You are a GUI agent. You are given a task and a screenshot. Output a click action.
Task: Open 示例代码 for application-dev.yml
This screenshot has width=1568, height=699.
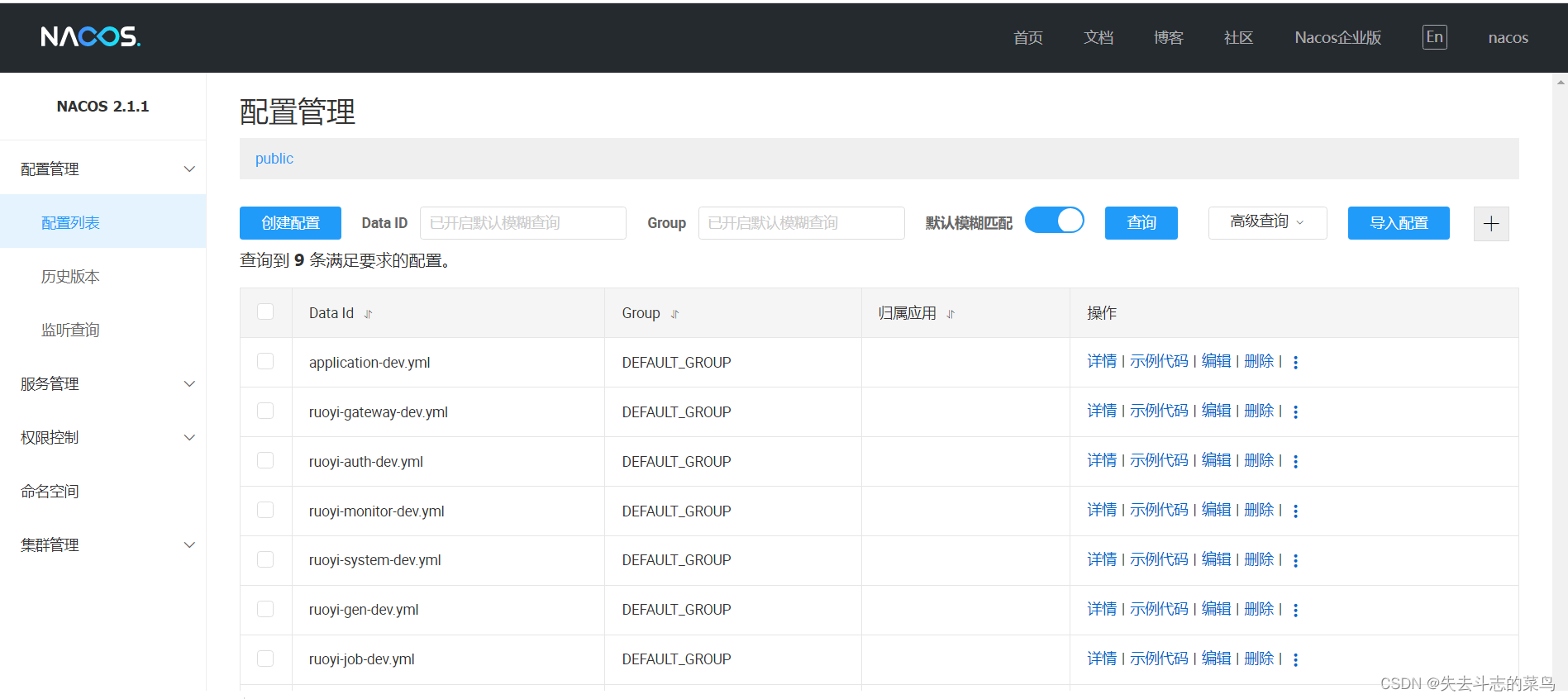(x=1159, y=361)
